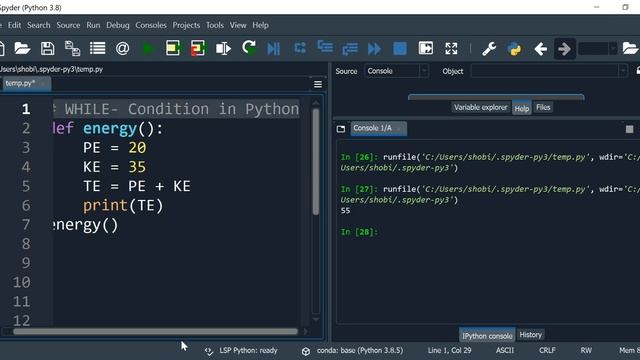This screenshot has height=360, width=640.
Task: Click the output value 55 in console
Action: coord(345,211)
